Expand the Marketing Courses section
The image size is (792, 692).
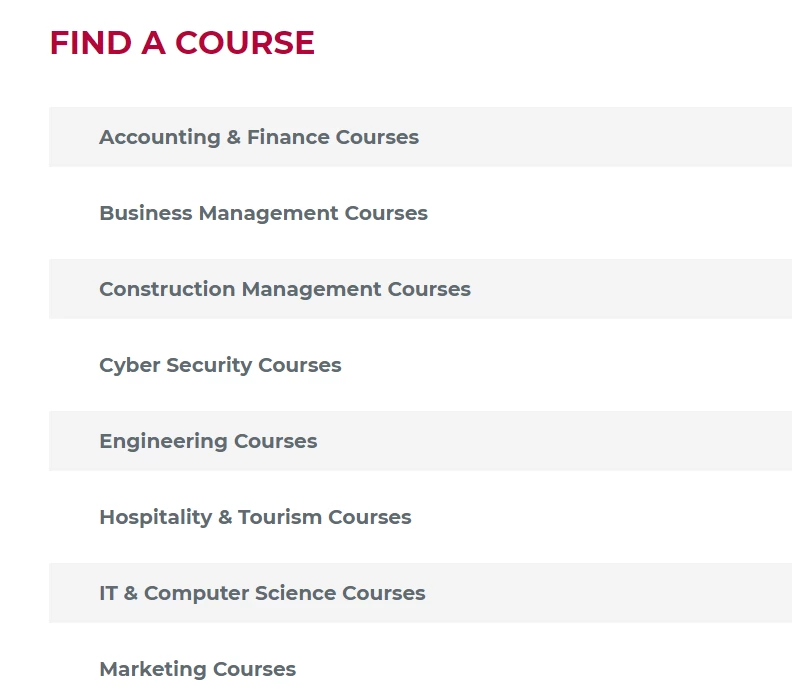(x=420, y=669)
